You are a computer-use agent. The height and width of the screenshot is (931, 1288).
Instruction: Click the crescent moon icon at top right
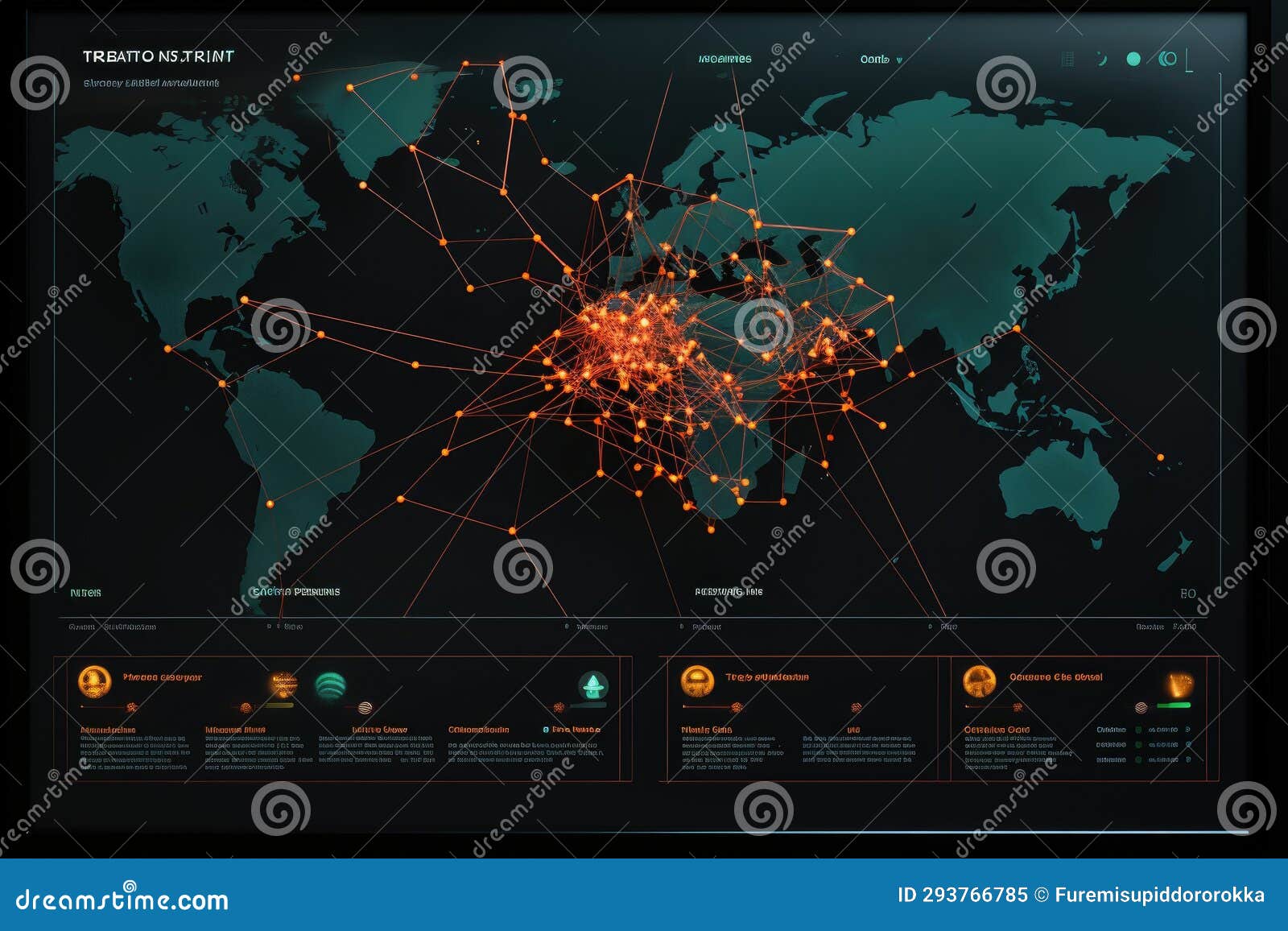(1101, 59)
